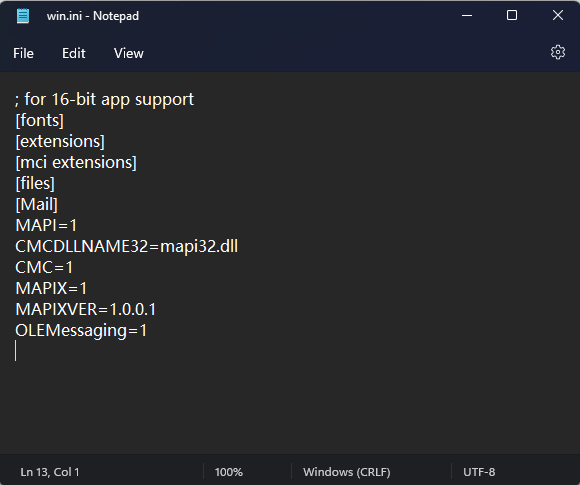Click the [Mail] section line
Image resolution: width=580 pixels, height=485 pixels.
36,204
